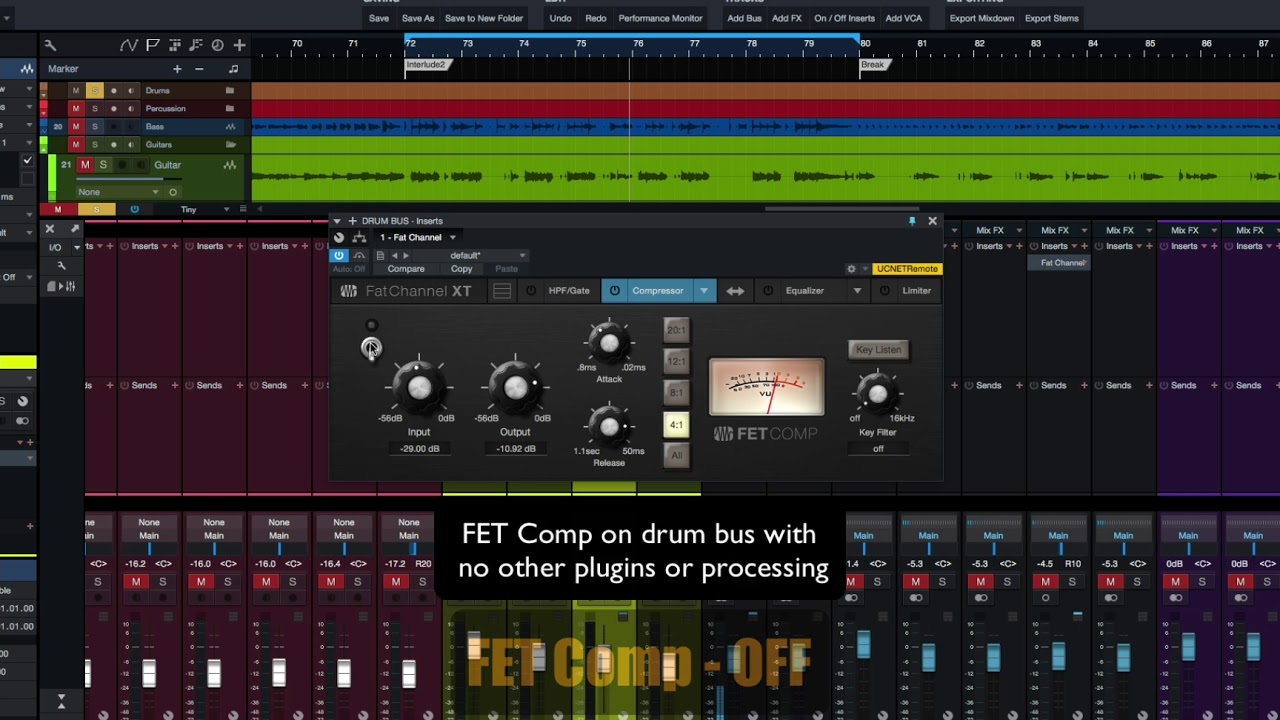Open the tempo clock icon in arrange toolbar
The width and height of the screenshot is (1280, 720).
pos(217,45)
